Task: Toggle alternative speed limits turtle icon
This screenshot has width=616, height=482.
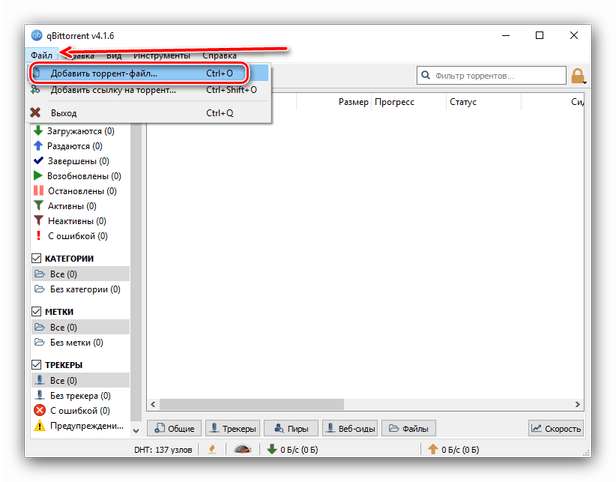Action: (x=243, y=450)
